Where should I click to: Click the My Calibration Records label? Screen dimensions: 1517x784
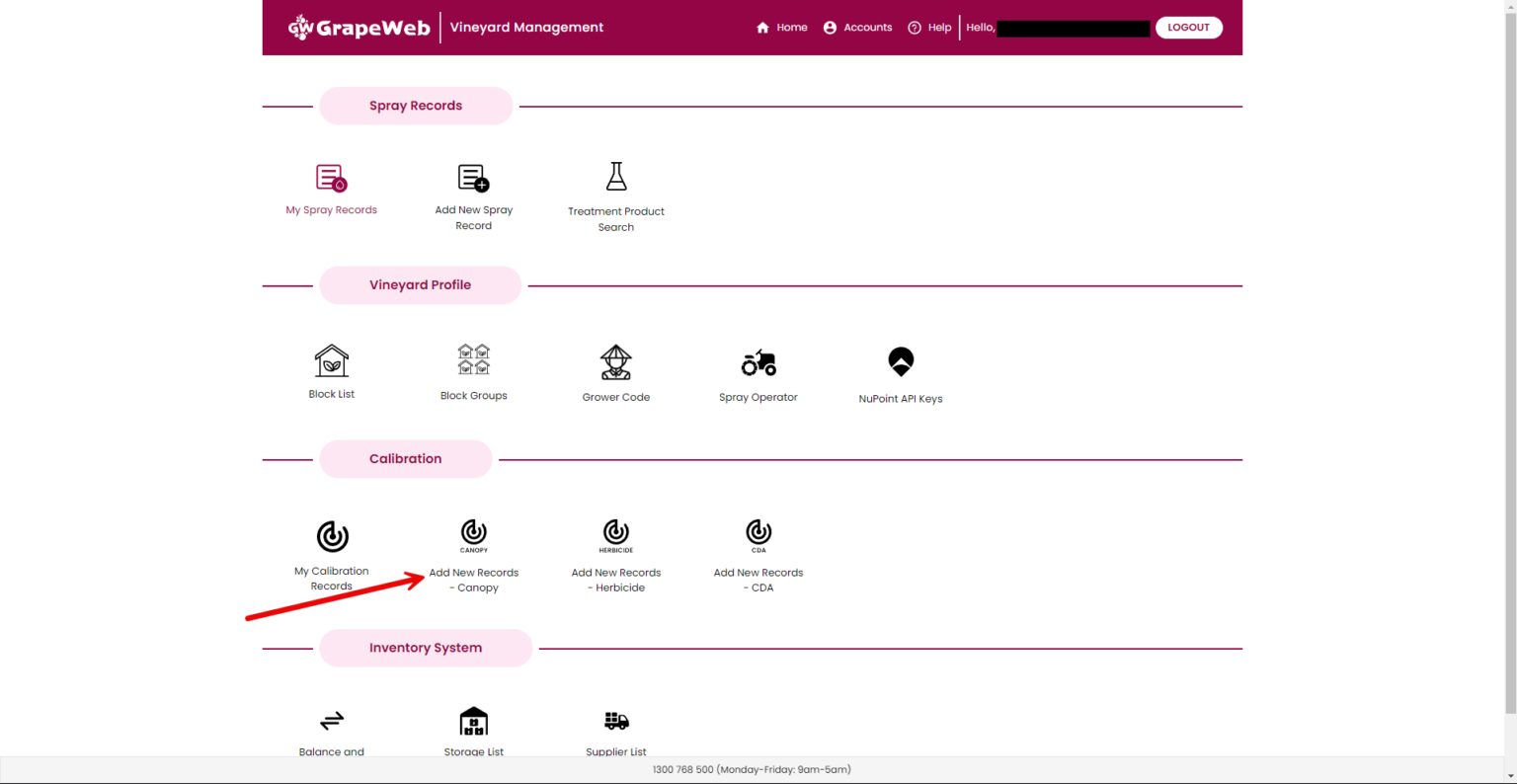click(332, 579)
